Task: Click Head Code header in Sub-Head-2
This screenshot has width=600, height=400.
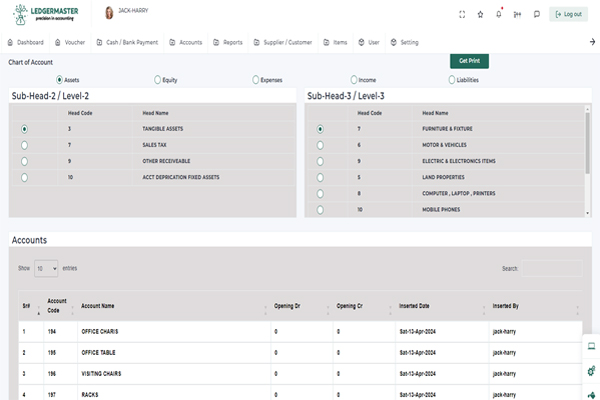Action: pyautogui.click(x=80, y=113)
